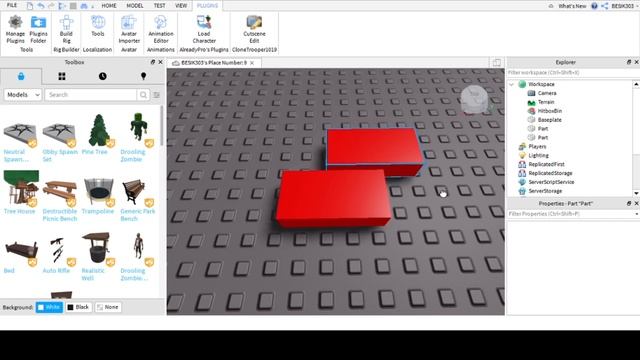Open Manage Plugins in the ribbon

click(15, 29)
